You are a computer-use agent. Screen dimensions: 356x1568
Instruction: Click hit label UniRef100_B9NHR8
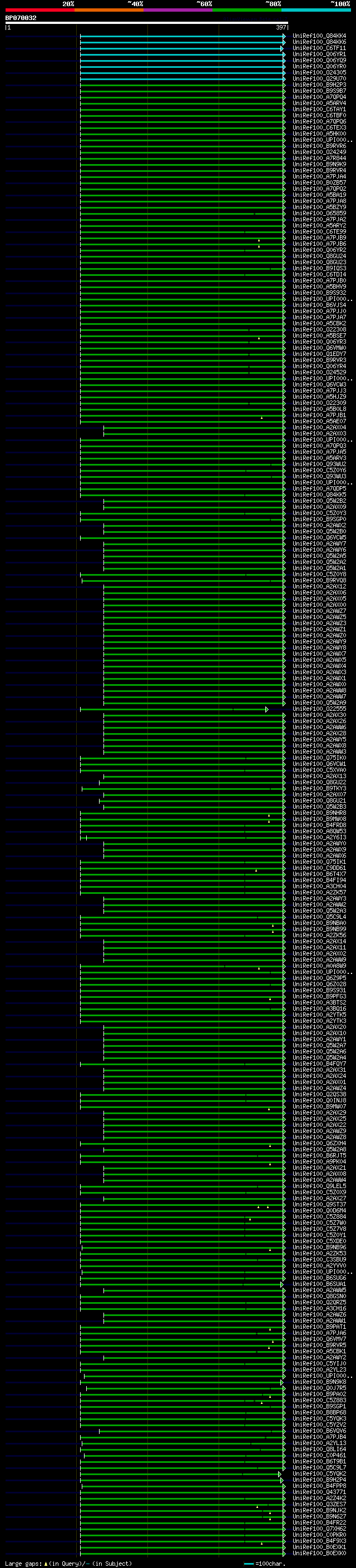319,813
